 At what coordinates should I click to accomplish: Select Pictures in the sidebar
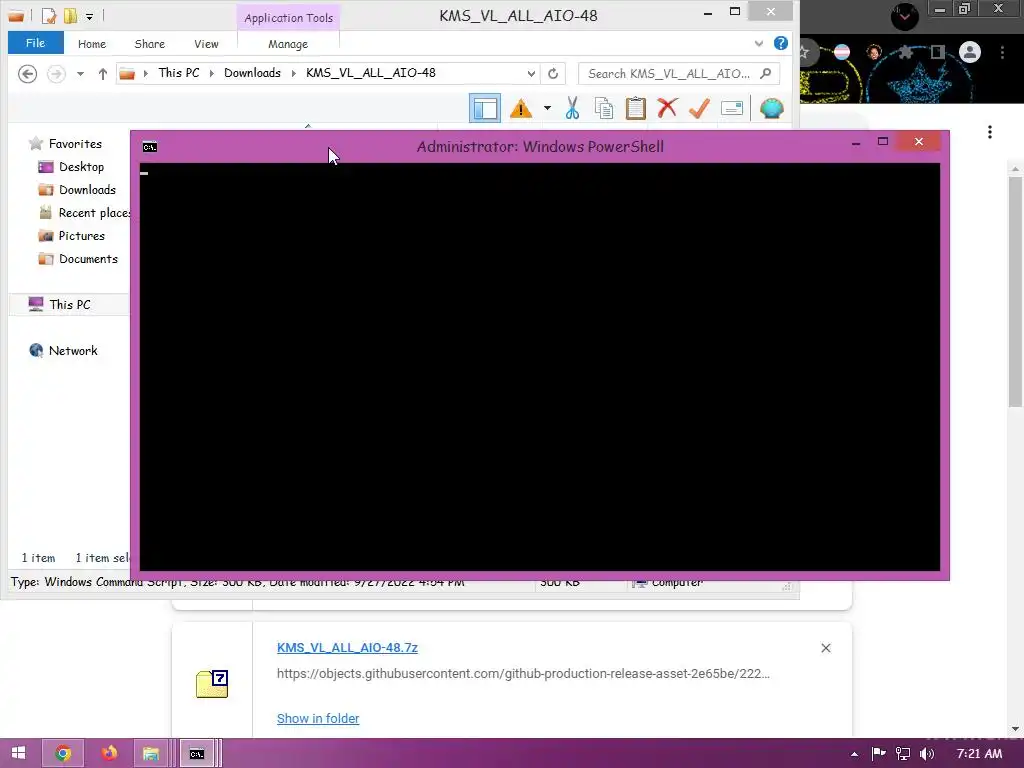(x=72, y=236)
